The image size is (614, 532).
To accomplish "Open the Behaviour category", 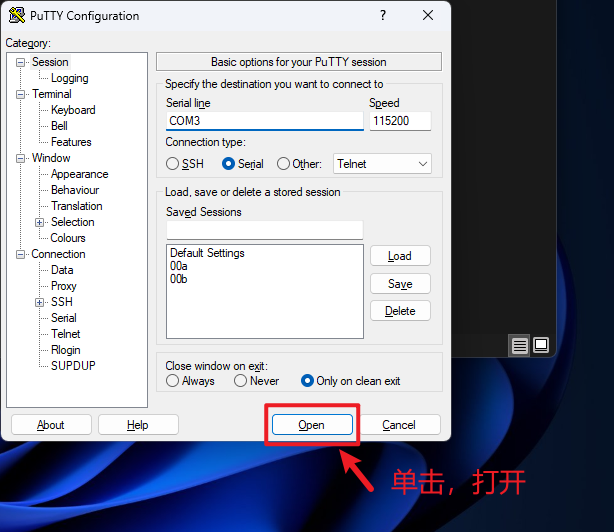I will [75, 190].
